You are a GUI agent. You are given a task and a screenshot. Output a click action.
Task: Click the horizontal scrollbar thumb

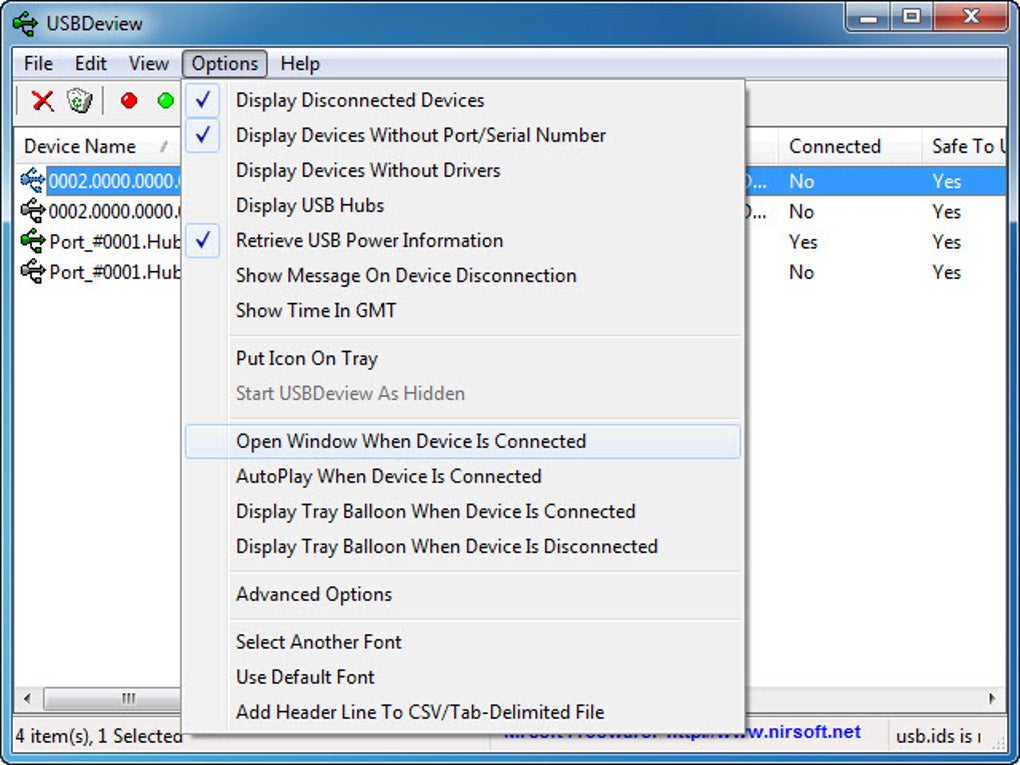112,699
